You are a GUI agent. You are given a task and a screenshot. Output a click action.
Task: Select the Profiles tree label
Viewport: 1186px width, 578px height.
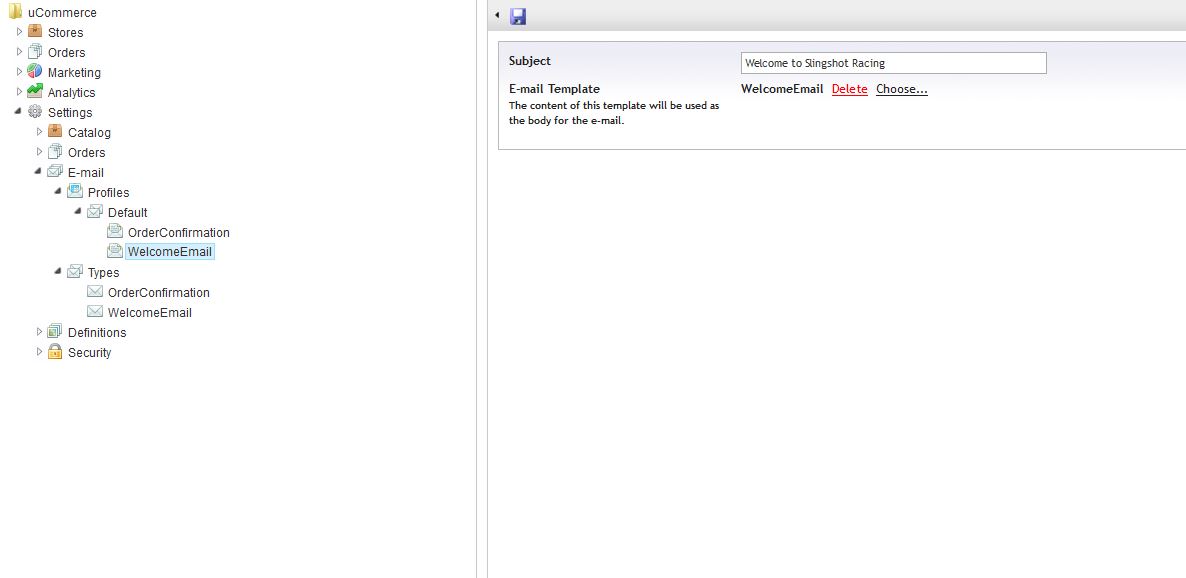pos(108,193)
